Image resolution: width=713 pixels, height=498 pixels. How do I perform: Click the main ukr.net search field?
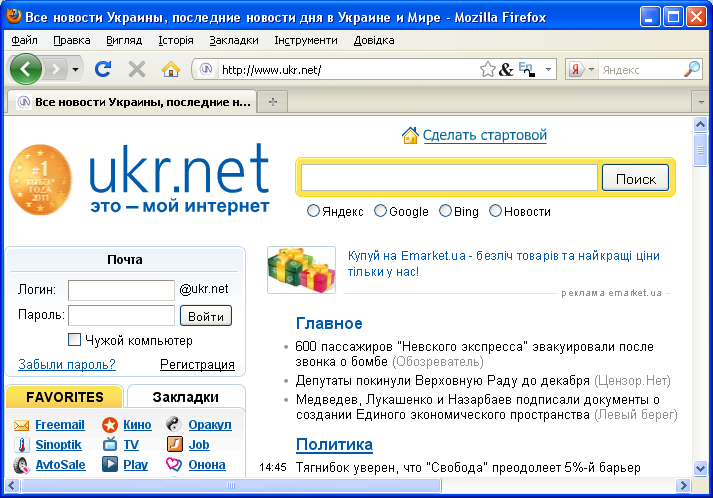[x=449, y=177]
